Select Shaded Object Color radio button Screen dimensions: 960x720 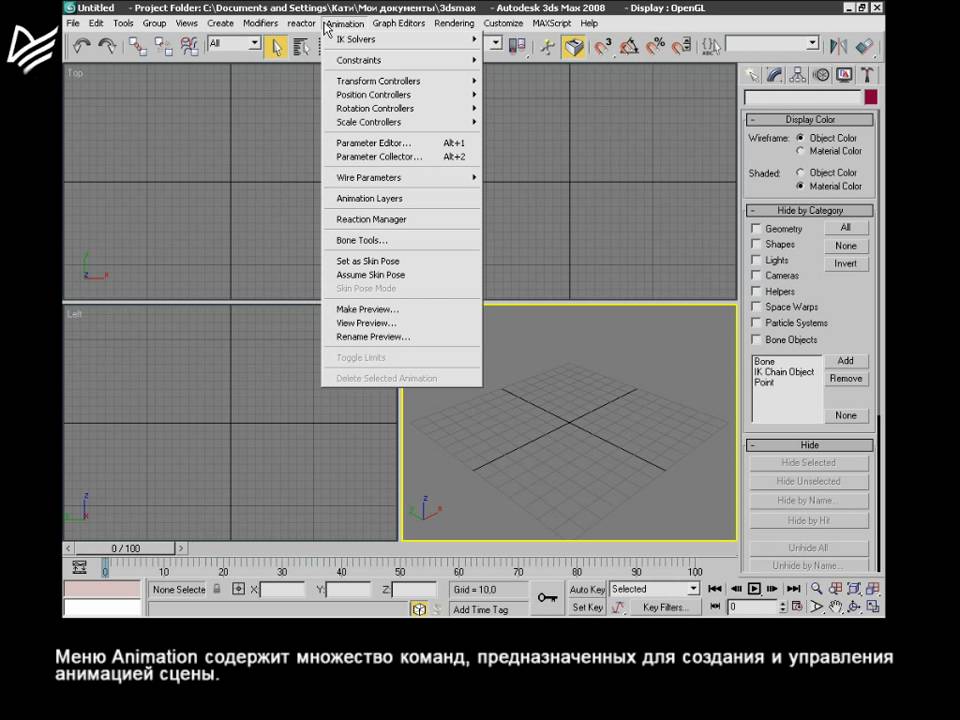pos(800,173)
